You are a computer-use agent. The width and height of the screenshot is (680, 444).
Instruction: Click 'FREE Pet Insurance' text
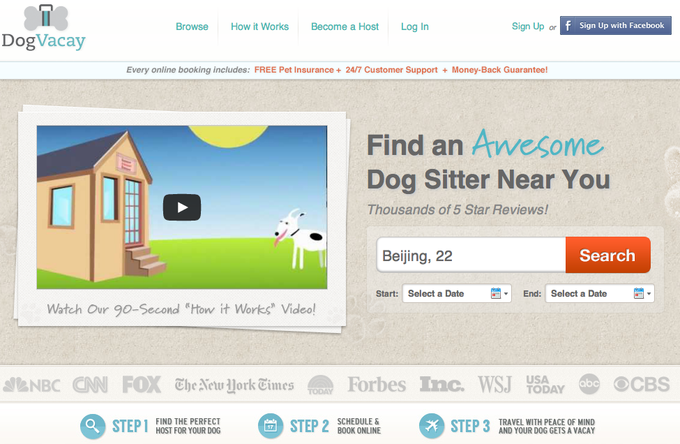pos(294,70)
